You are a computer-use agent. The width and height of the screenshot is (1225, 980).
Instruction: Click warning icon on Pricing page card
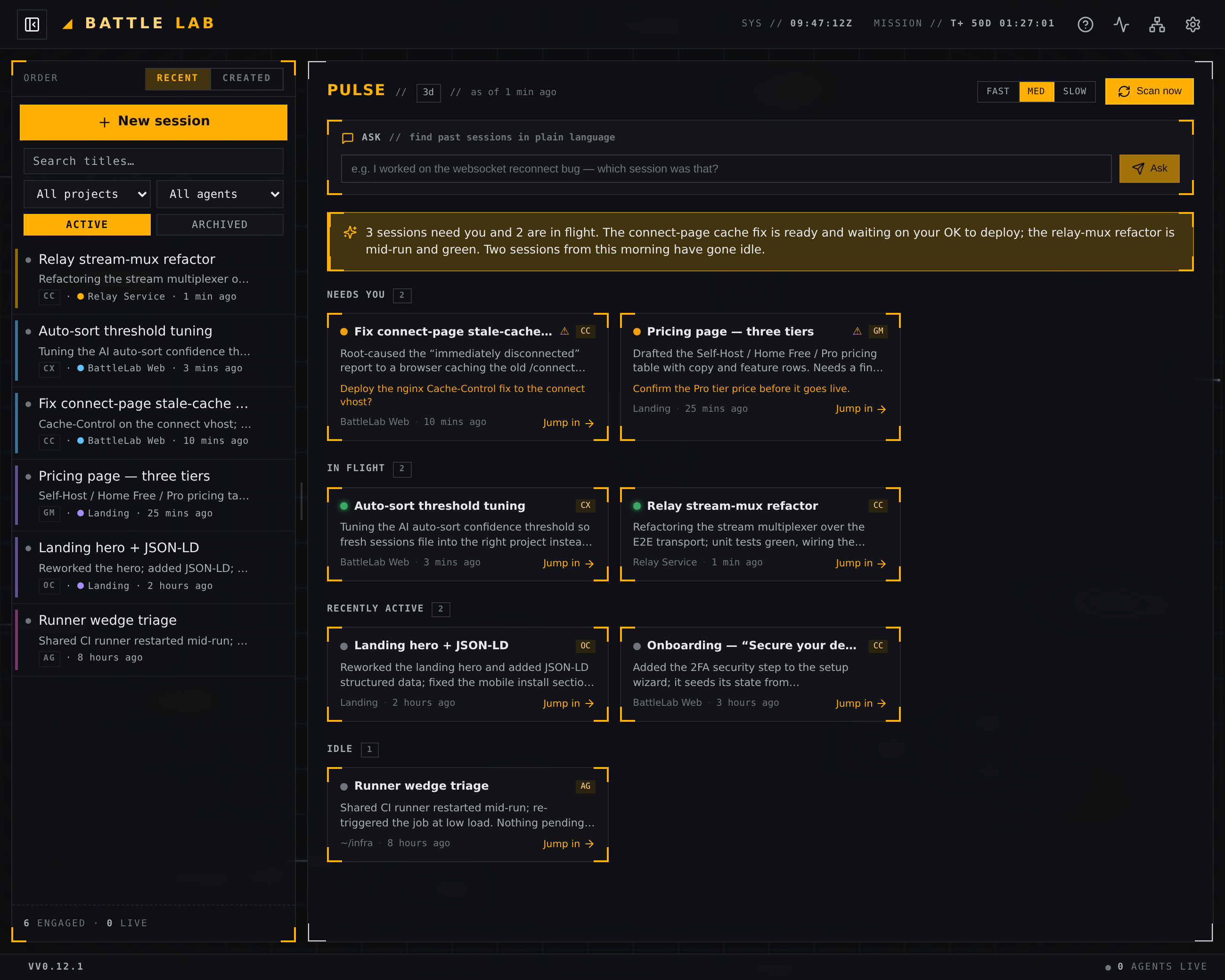click(857, 331)
